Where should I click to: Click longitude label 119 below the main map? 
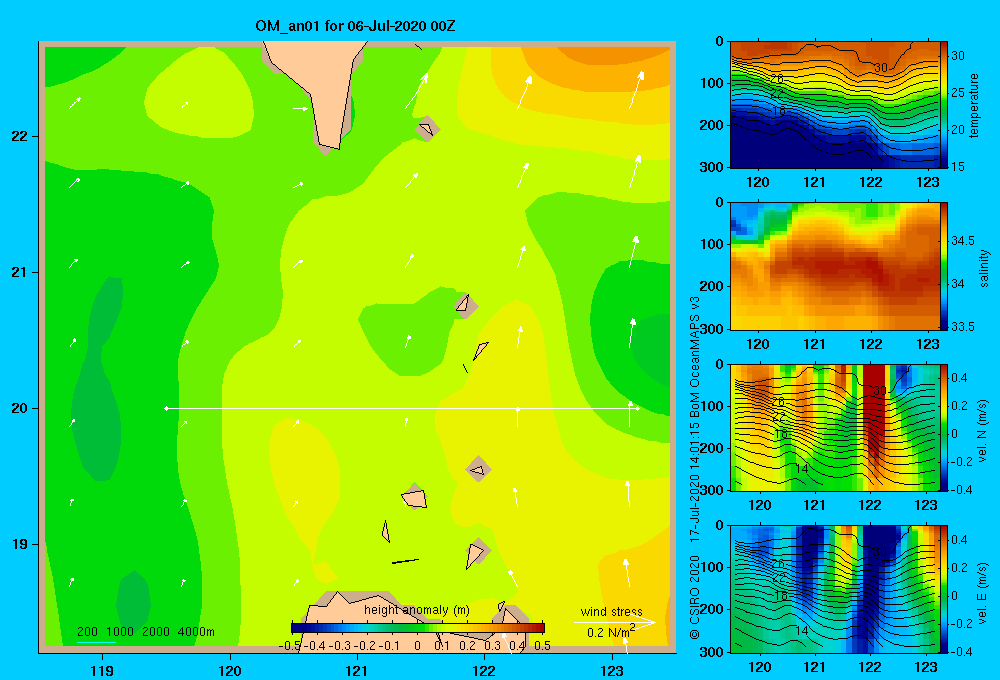(x=102, y=670)
